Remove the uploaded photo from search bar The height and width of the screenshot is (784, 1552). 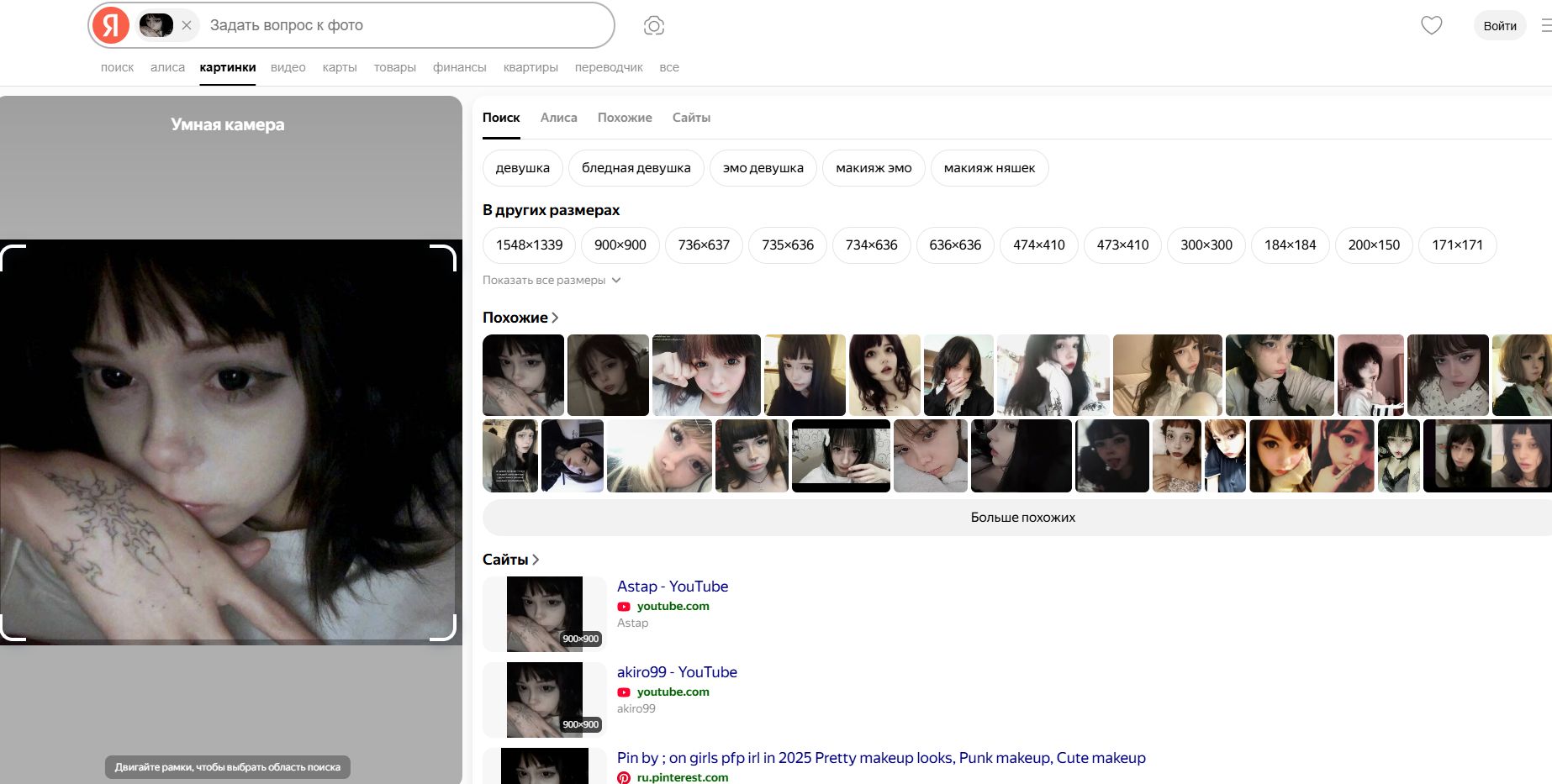coord(187,25)
